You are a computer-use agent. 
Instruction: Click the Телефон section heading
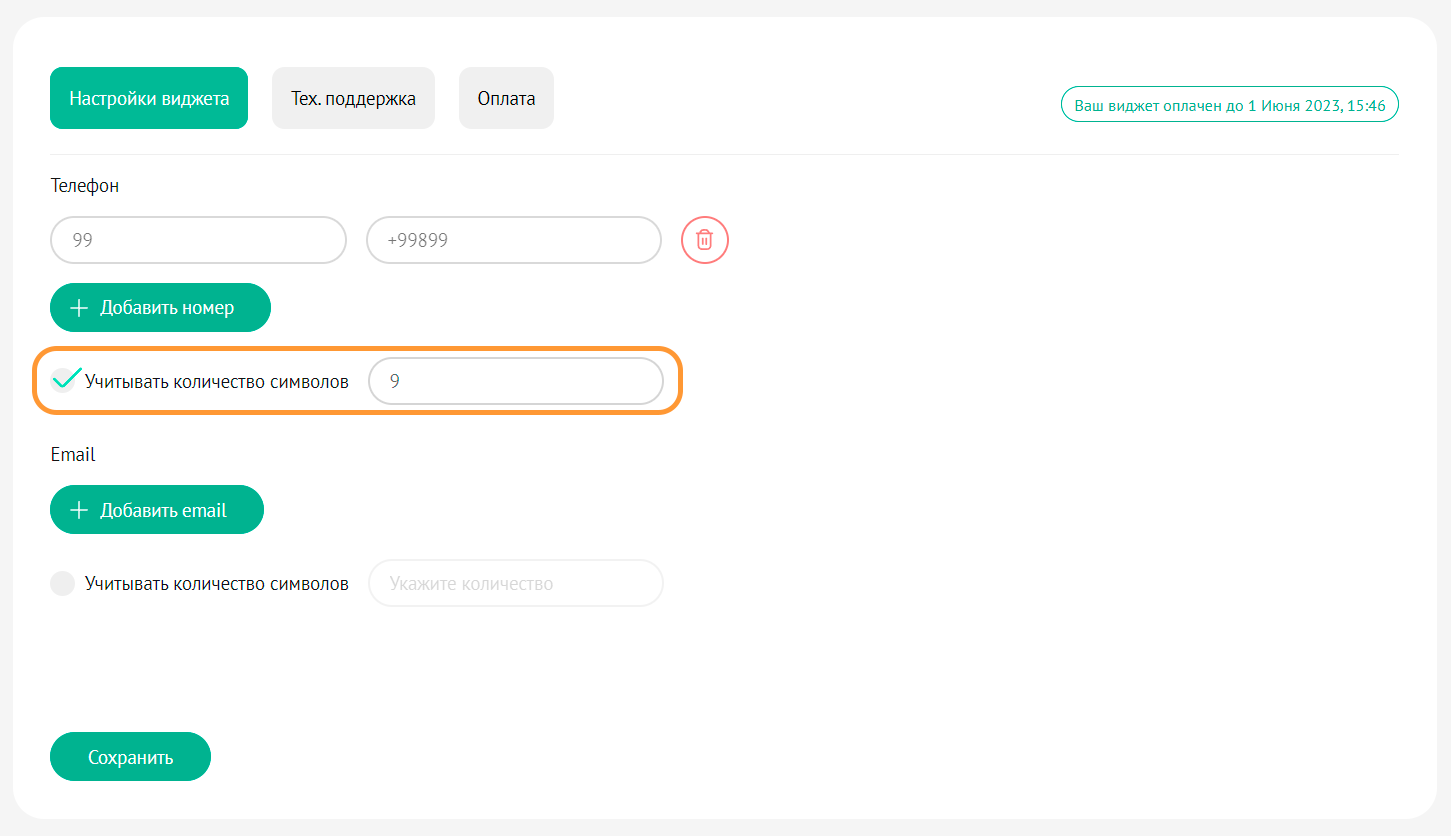pyautogui.click(x=85, y=186)
